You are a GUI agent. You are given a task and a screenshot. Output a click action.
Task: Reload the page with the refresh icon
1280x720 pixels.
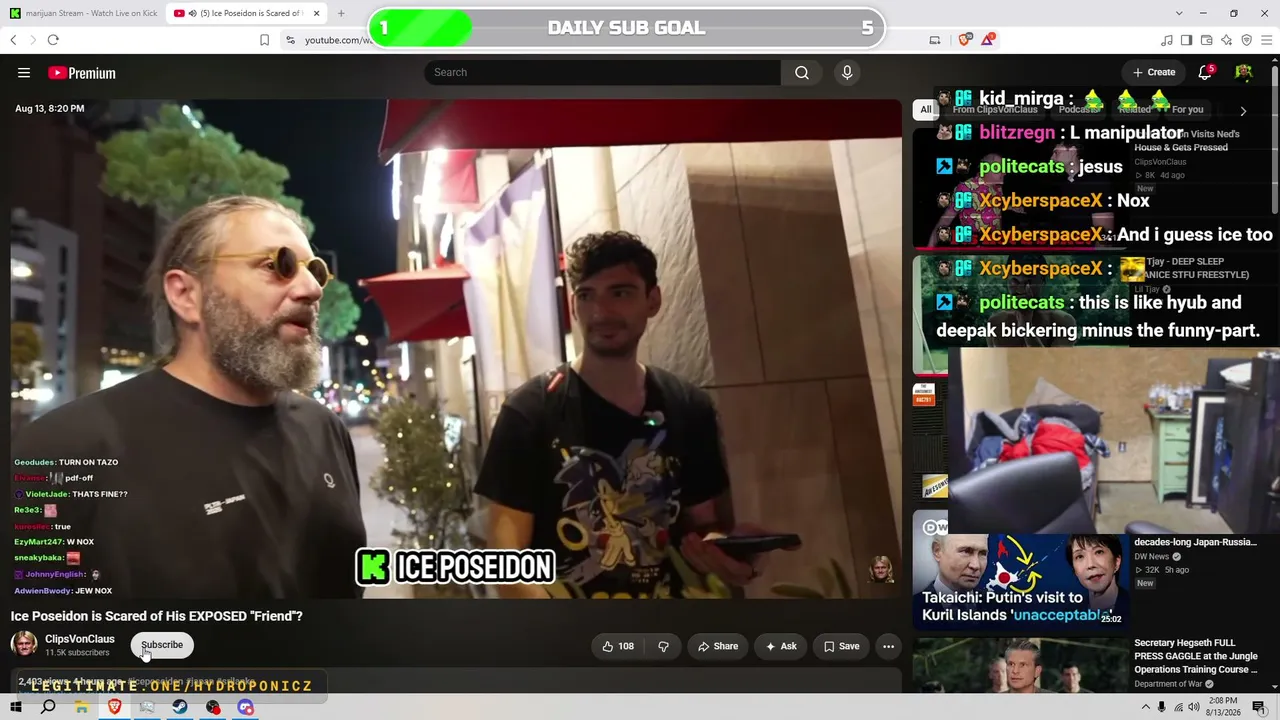click(x=53, y=40)
